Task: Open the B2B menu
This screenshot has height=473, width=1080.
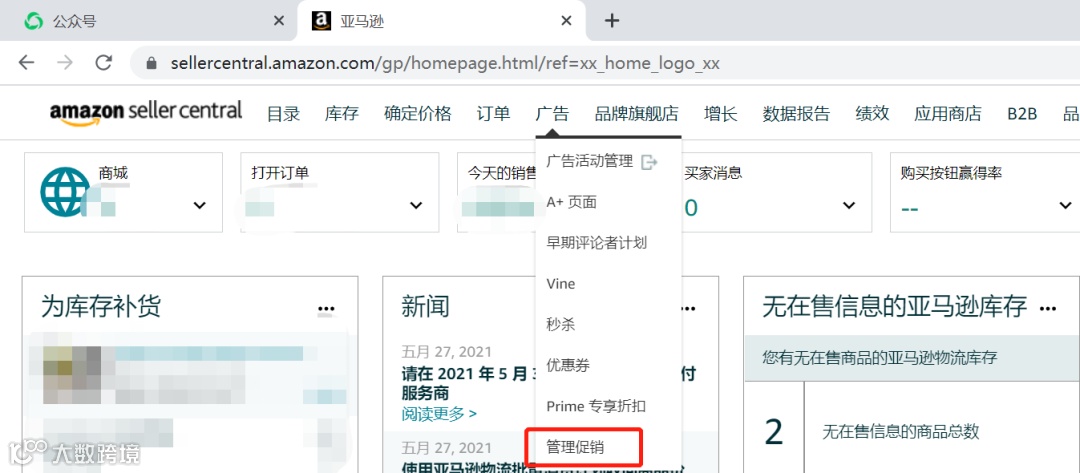Action: pyautogui.click(x=1022, y=114)
